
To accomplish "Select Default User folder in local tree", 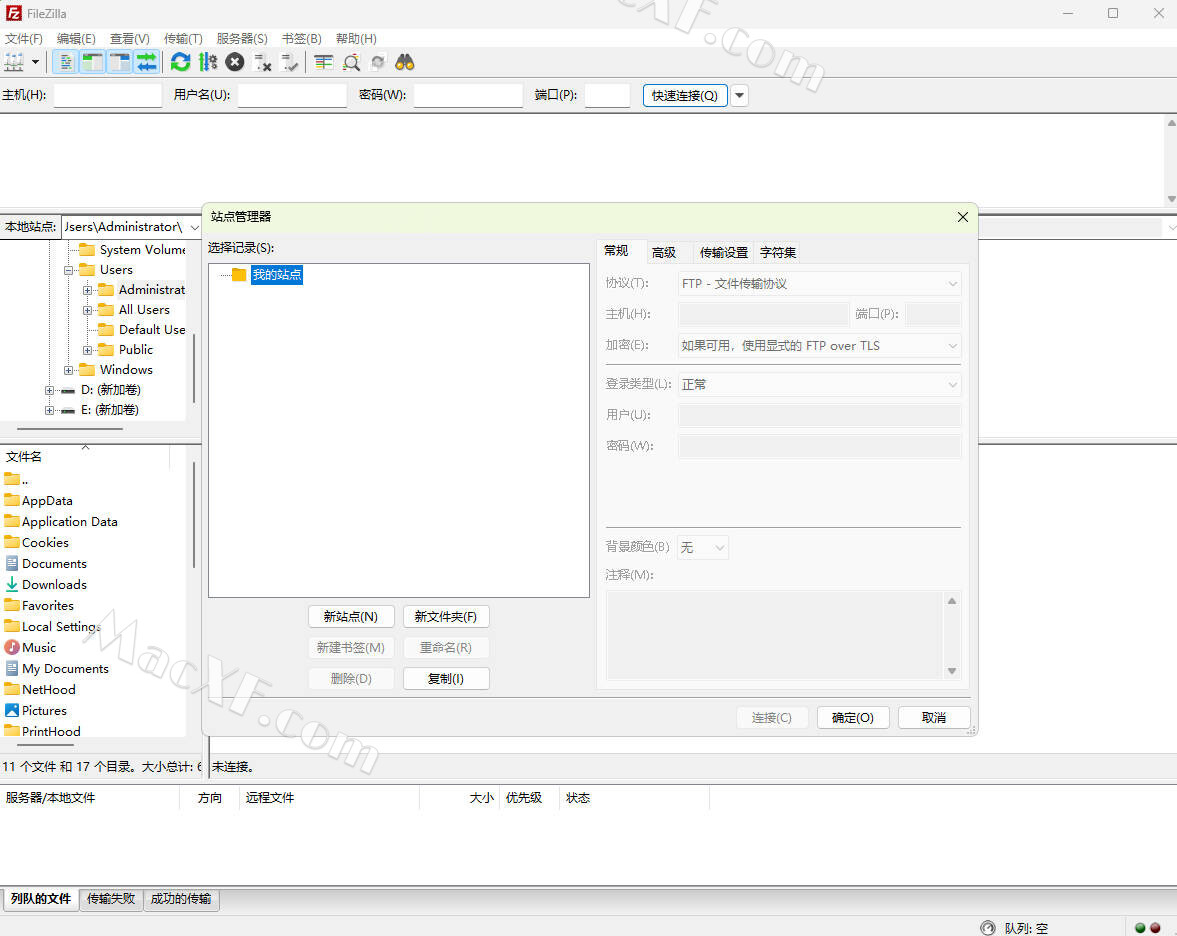I will (141, 330).
